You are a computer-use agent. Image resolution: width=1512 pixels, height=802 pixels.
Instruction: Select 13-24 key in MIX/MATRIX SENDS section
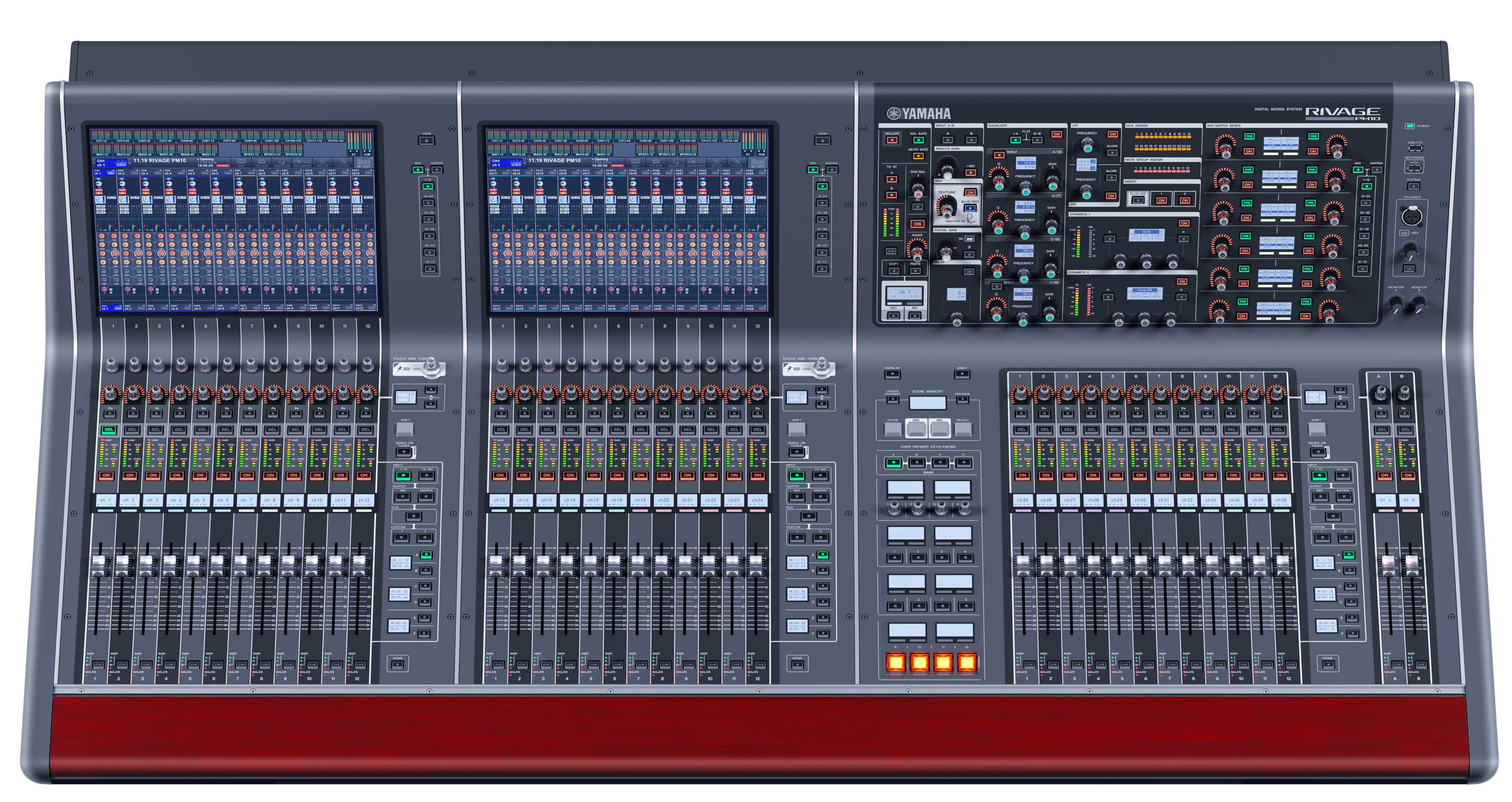pos(1366,203)
